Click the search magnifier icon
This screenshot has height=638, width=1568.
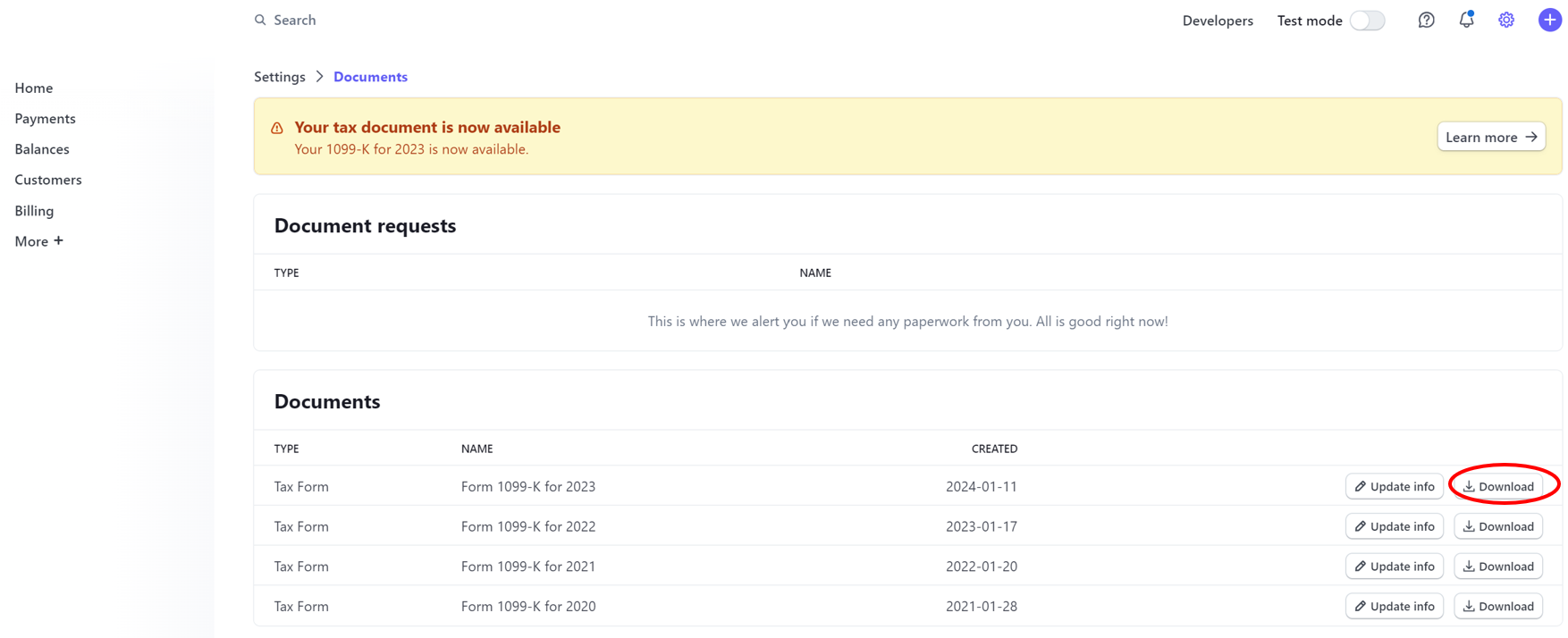260,20
